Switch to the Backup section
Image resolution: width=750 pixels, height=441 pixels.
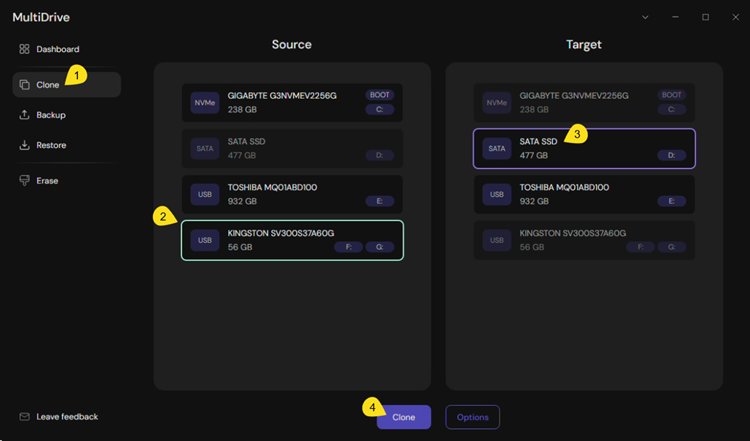[x=51, y=115]
